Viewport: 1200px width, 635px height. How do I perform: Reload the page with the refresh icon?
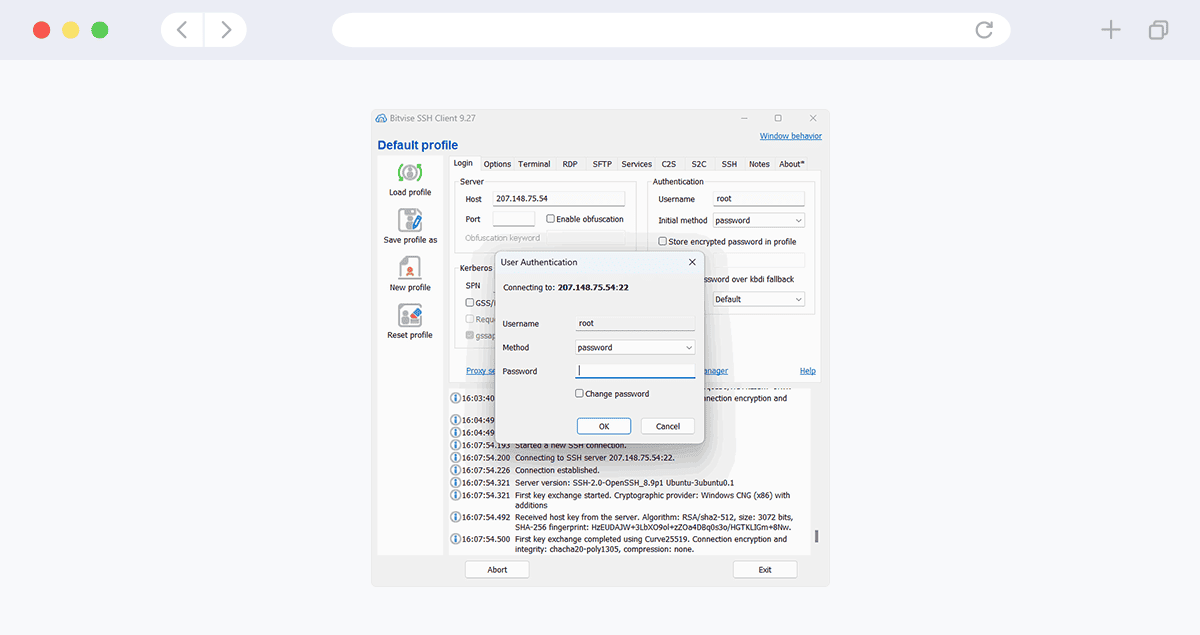tap(984, 30)
